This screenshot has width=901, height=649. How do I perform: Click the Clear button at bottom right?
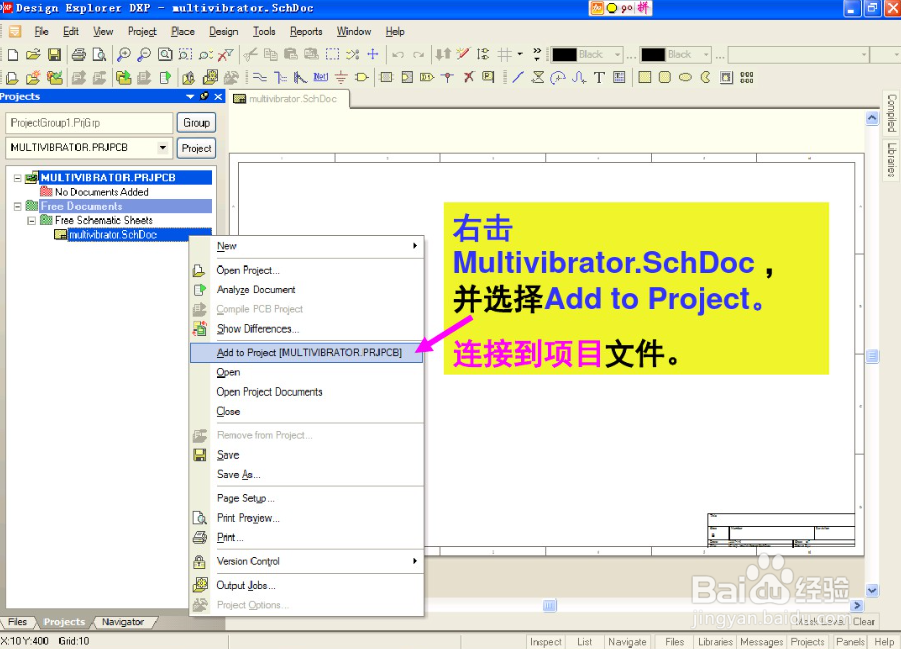[864, 622]
